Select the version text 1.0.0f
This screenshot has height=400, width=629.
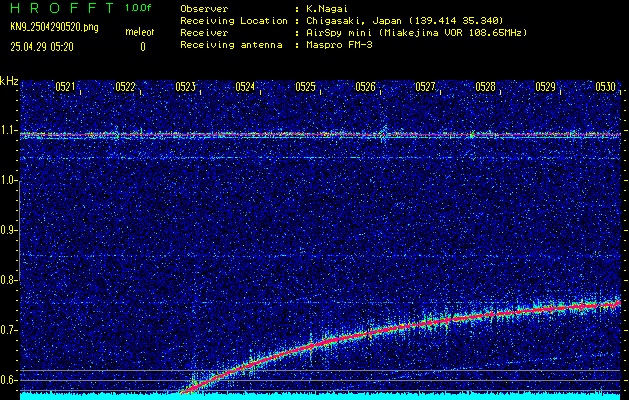click(x=138, y=8)
